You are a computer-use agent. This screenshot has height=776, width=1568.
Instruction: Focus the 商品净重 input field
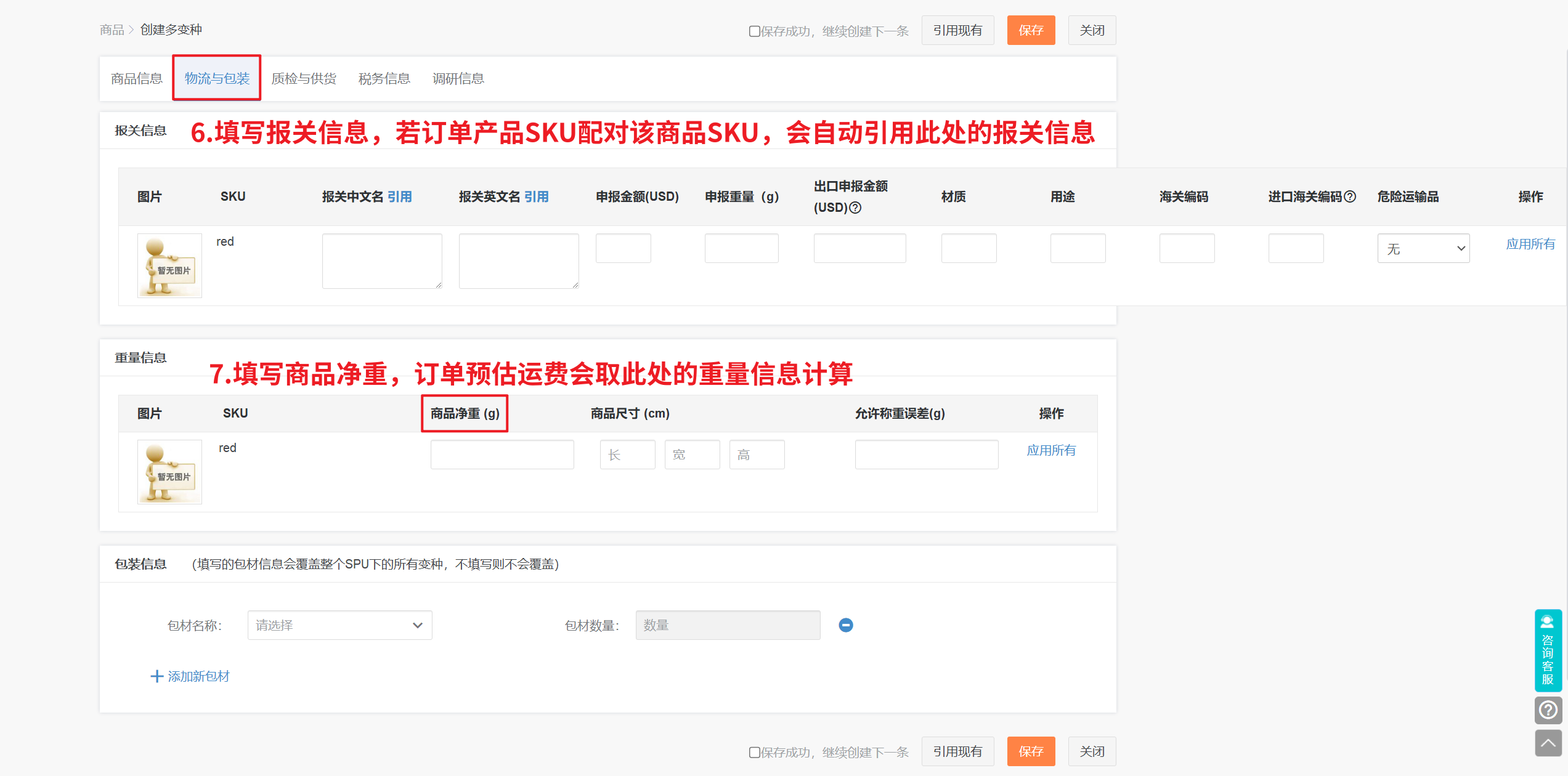click(x=502, y=455)
